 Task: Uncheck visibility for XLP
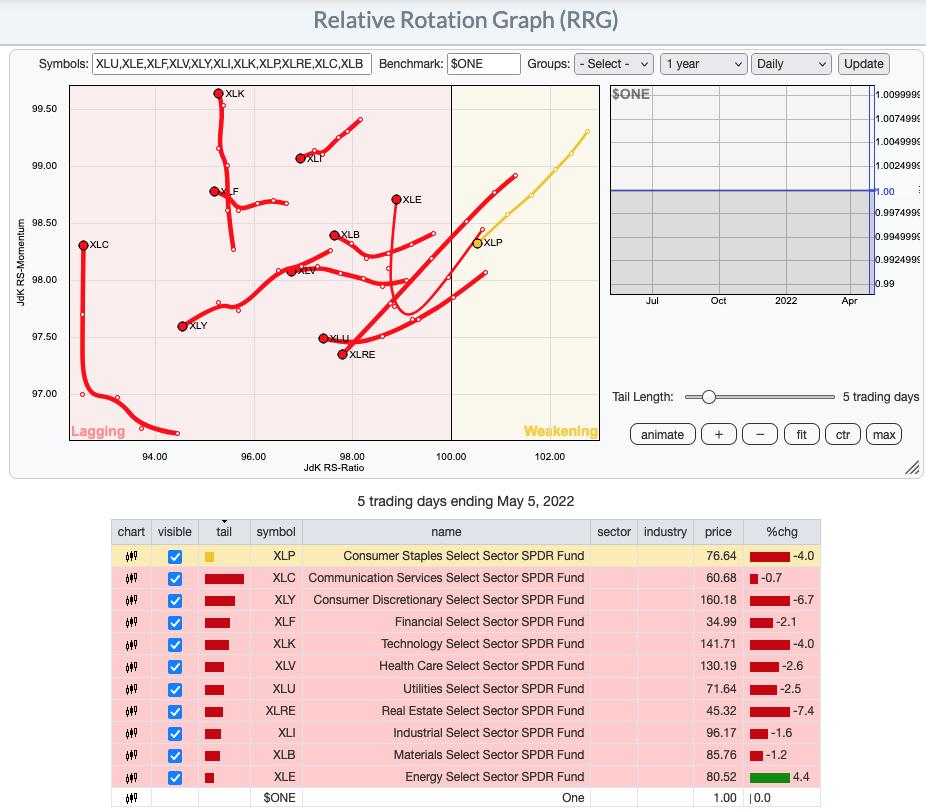click(175, 556)
